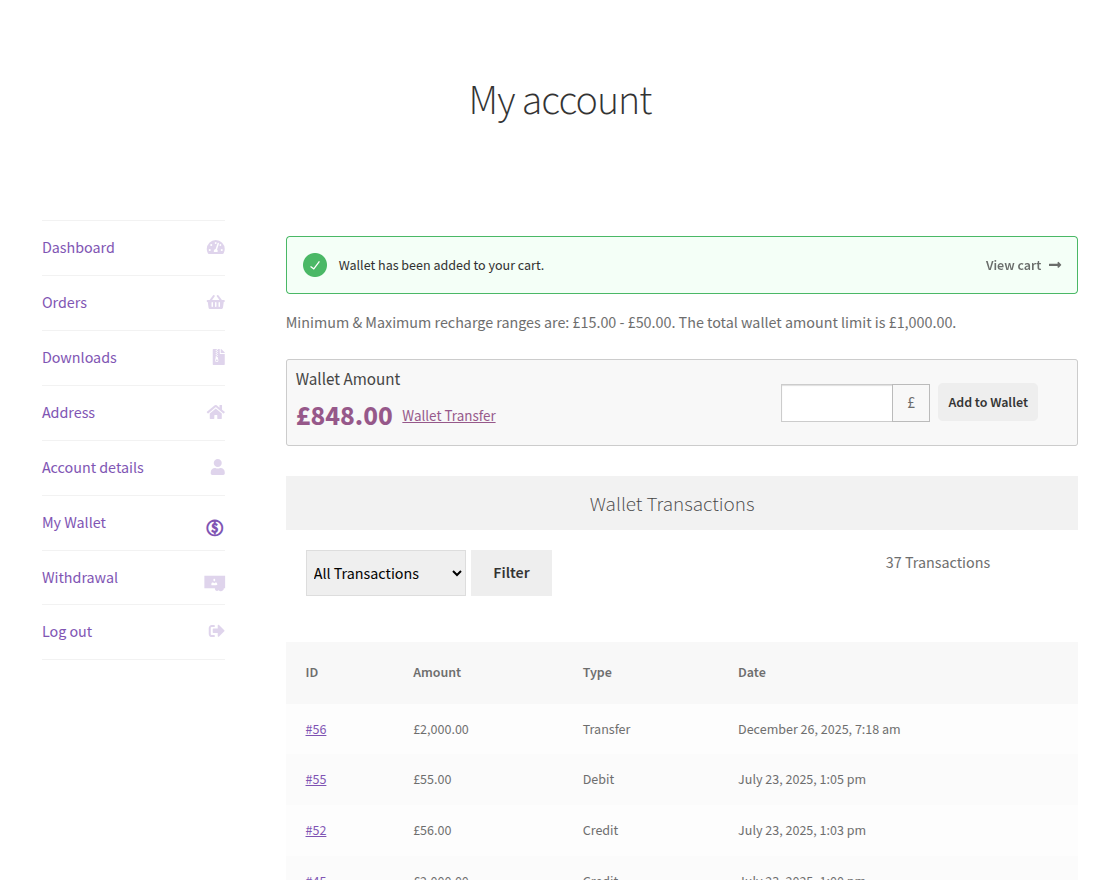This screenshot has height=880, width=1120.
Task: Open the Wallet Transfer link
Action: (x=448, y=415)
